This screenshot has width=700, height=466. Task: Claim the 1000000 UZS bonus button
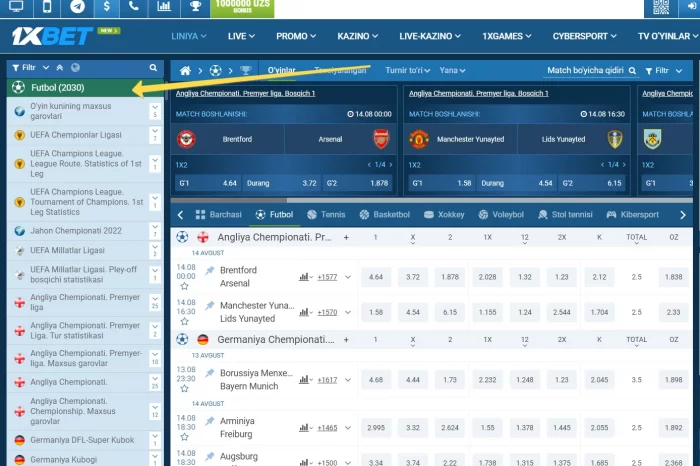coord(242,7)
